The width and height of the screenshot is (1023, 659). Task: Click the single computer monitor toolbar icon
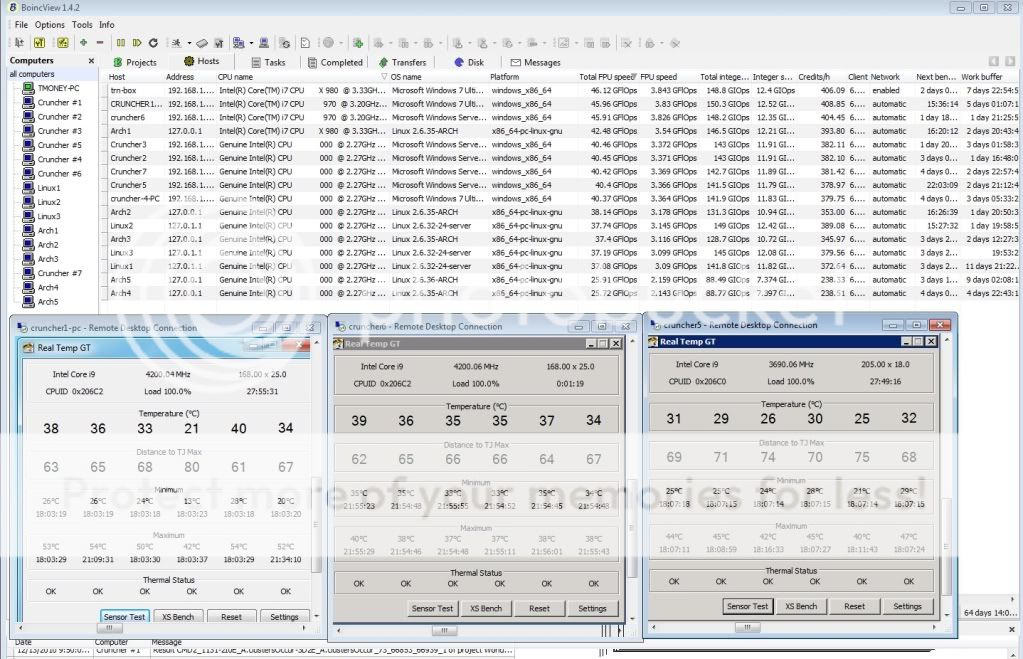click(264, 43)
